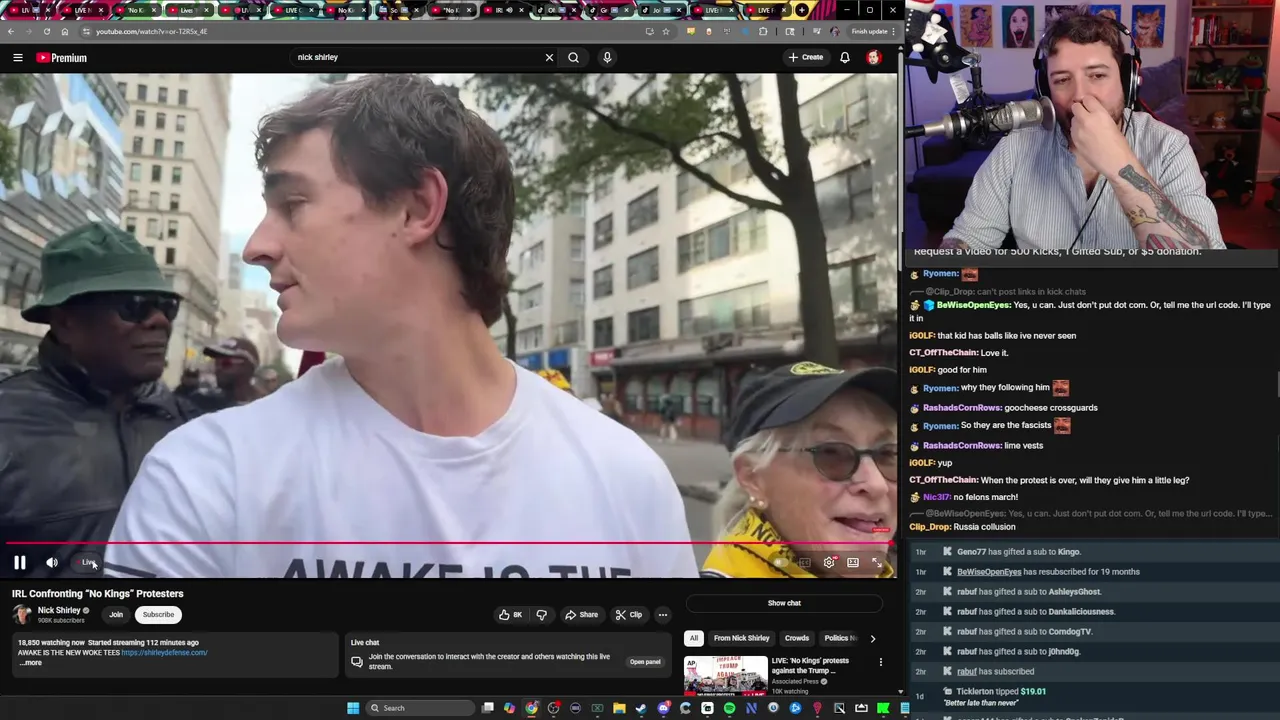Subscribe to Nick Shirley
Viewport: 1280px width, 720px height.
[158, 615]
